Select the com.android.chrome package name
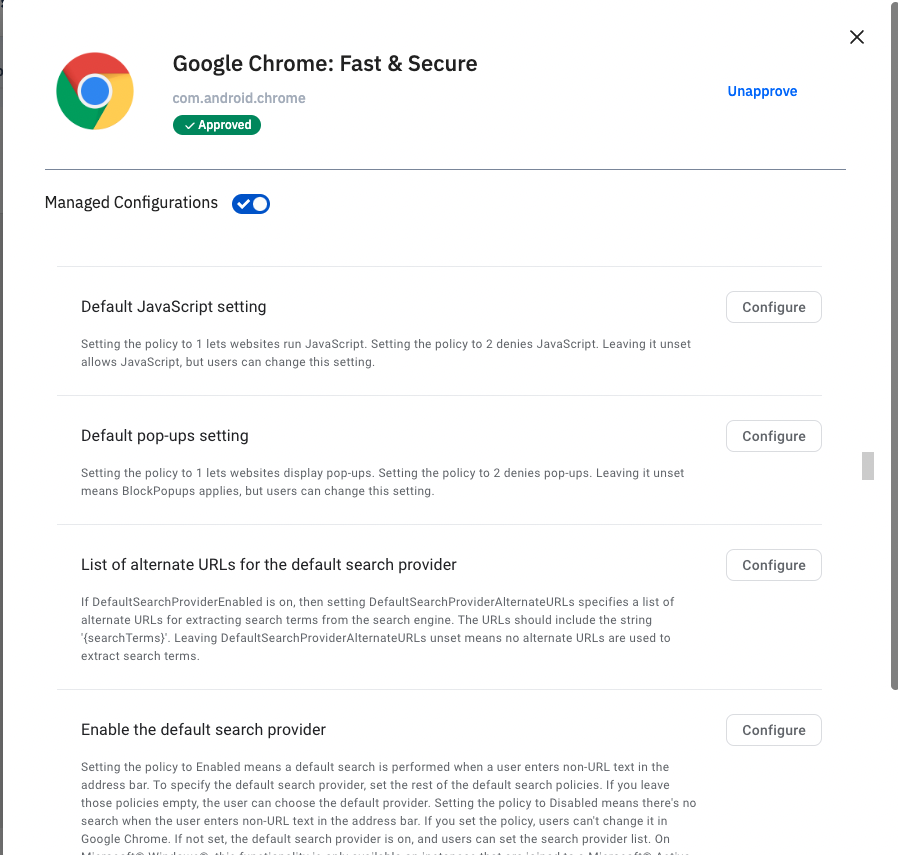Image resolution: width=898 pixels, height=855 pixels. point(239,98)
